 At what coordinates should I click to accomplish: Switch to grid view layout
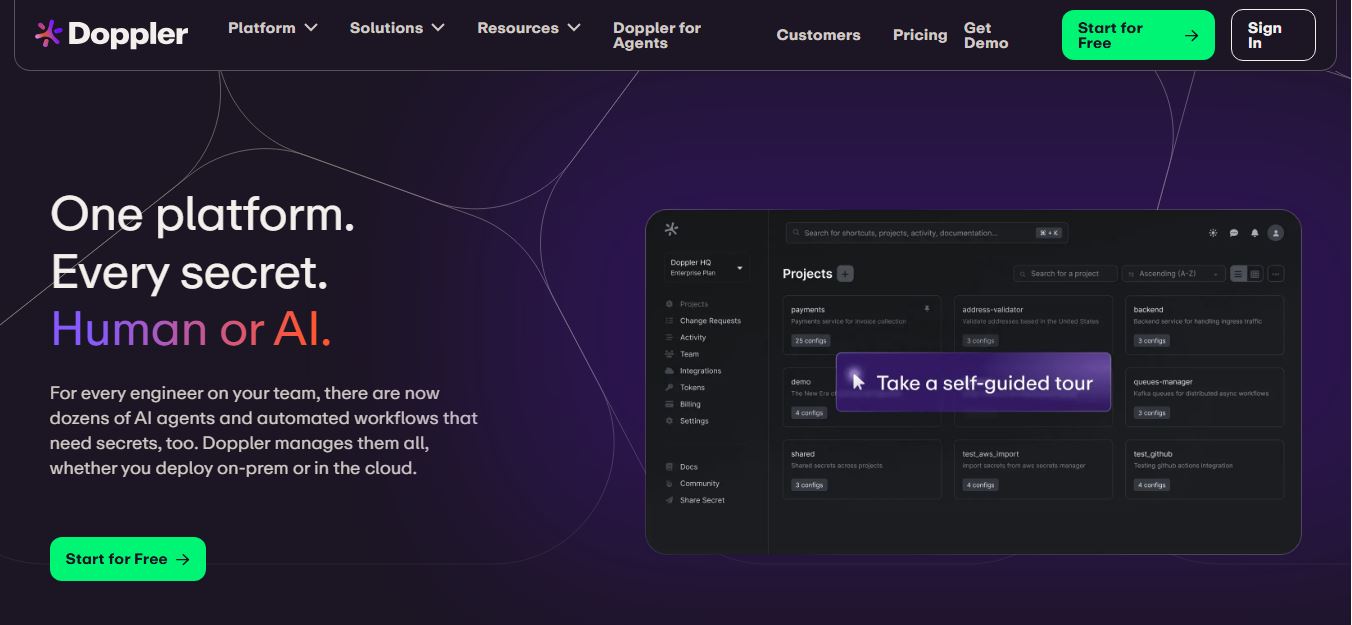click(1254, 274)
